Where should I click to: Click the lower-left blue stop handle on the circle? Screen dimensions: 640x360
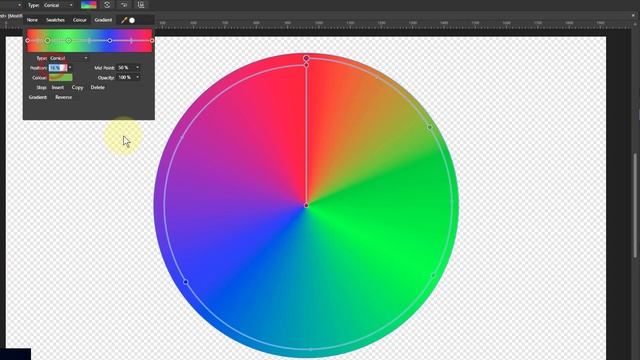[x=186, y=282]
